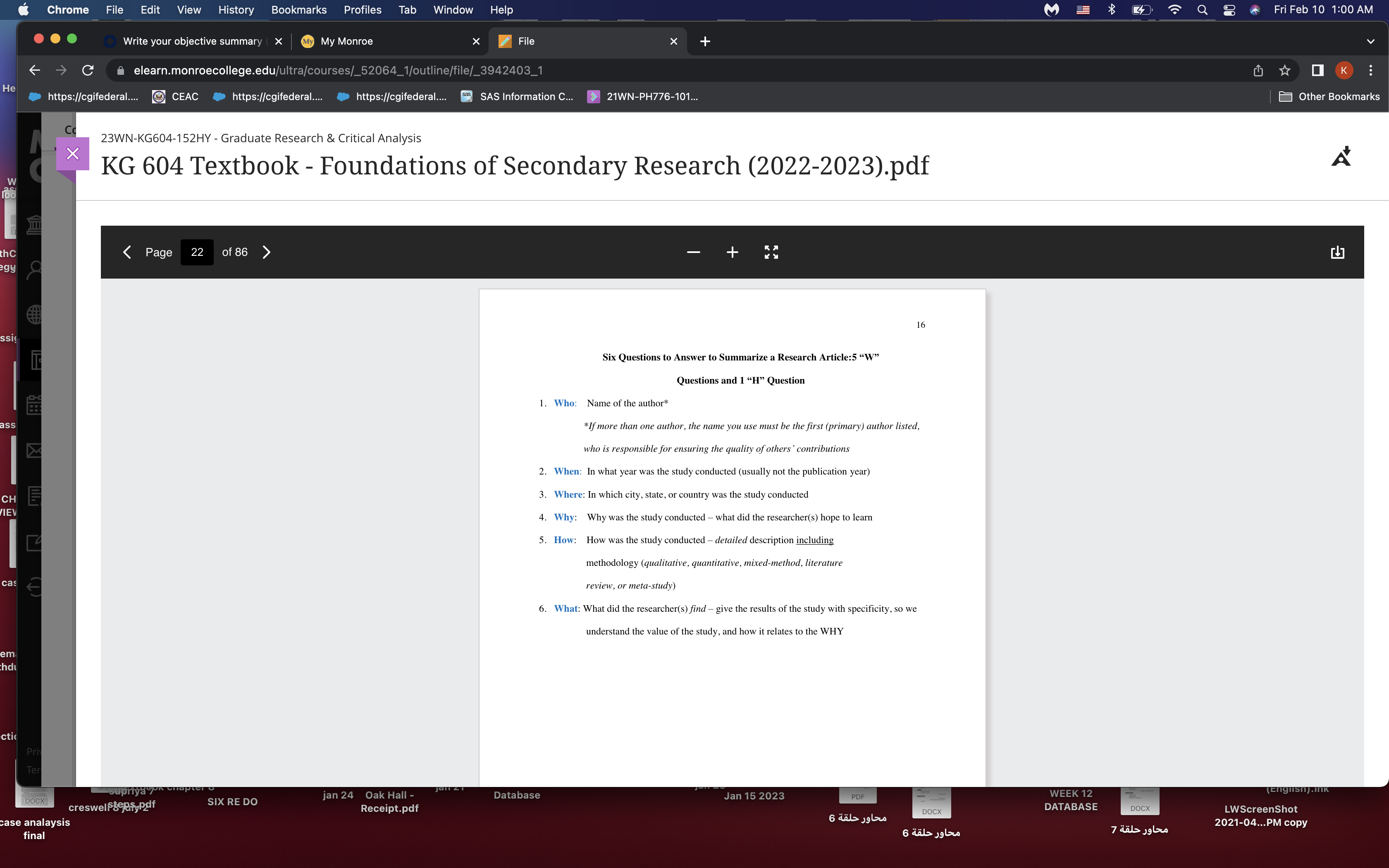
Task: Zoom out the PDF with minus icon
Action: (x=693, y=252)
